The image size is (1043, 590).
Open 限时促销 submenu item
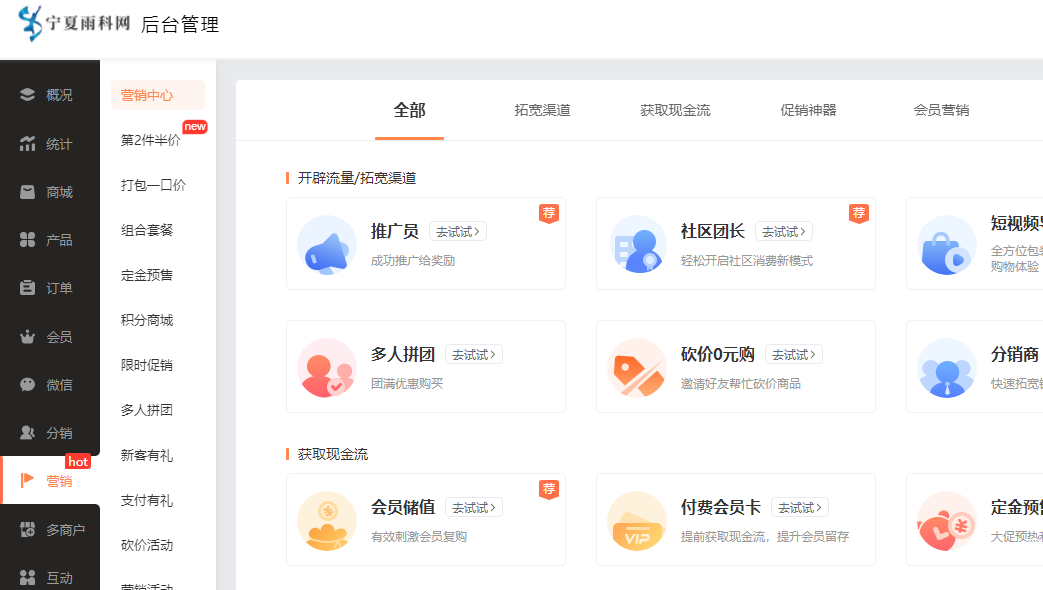click(146, 365)
